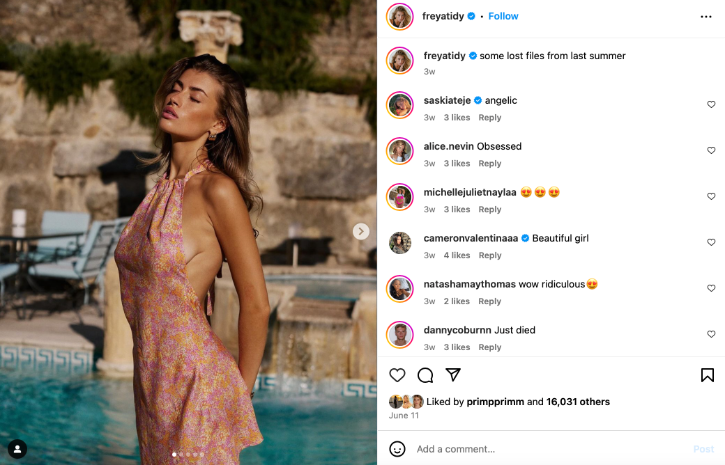View 16,031 others who liked
This screenshot has width=725, height=465.
tap(578, 402)
